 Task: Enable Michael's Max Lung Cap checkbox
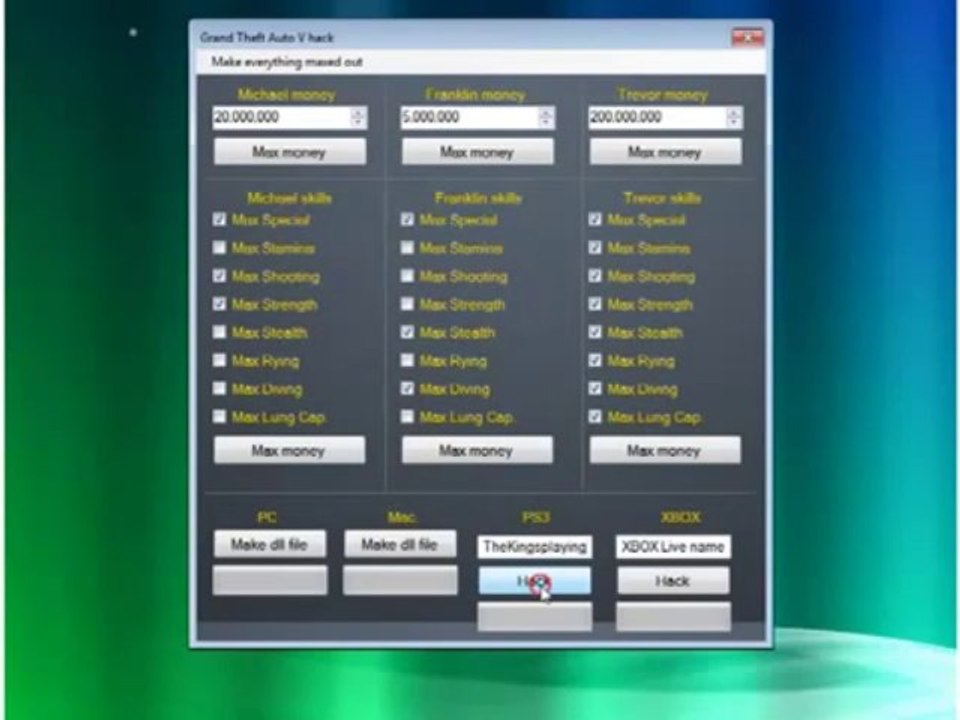[219, 416]
